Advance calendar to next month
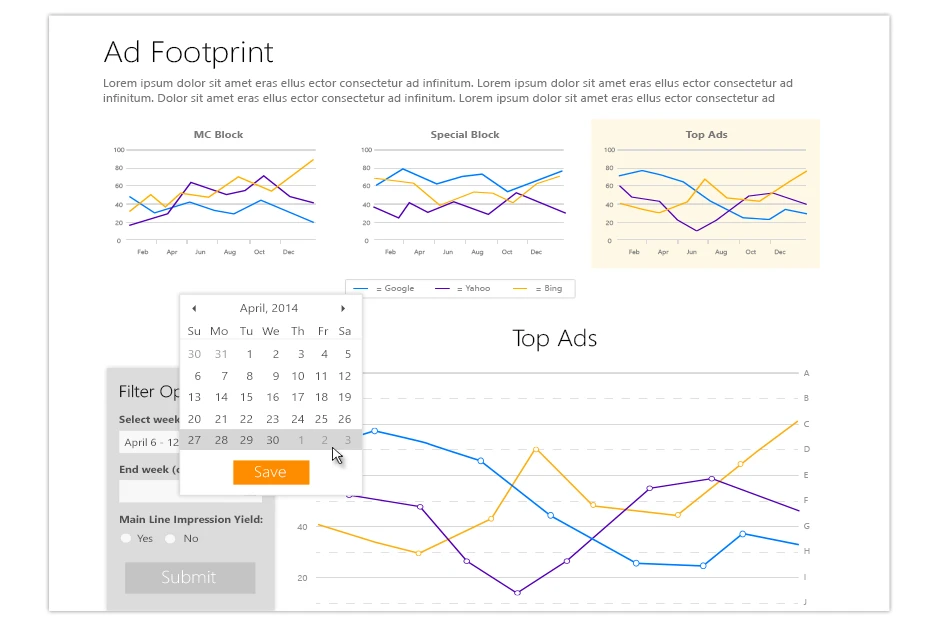The width and height of the screenshot is (939, 626). (x=343, y=309)
